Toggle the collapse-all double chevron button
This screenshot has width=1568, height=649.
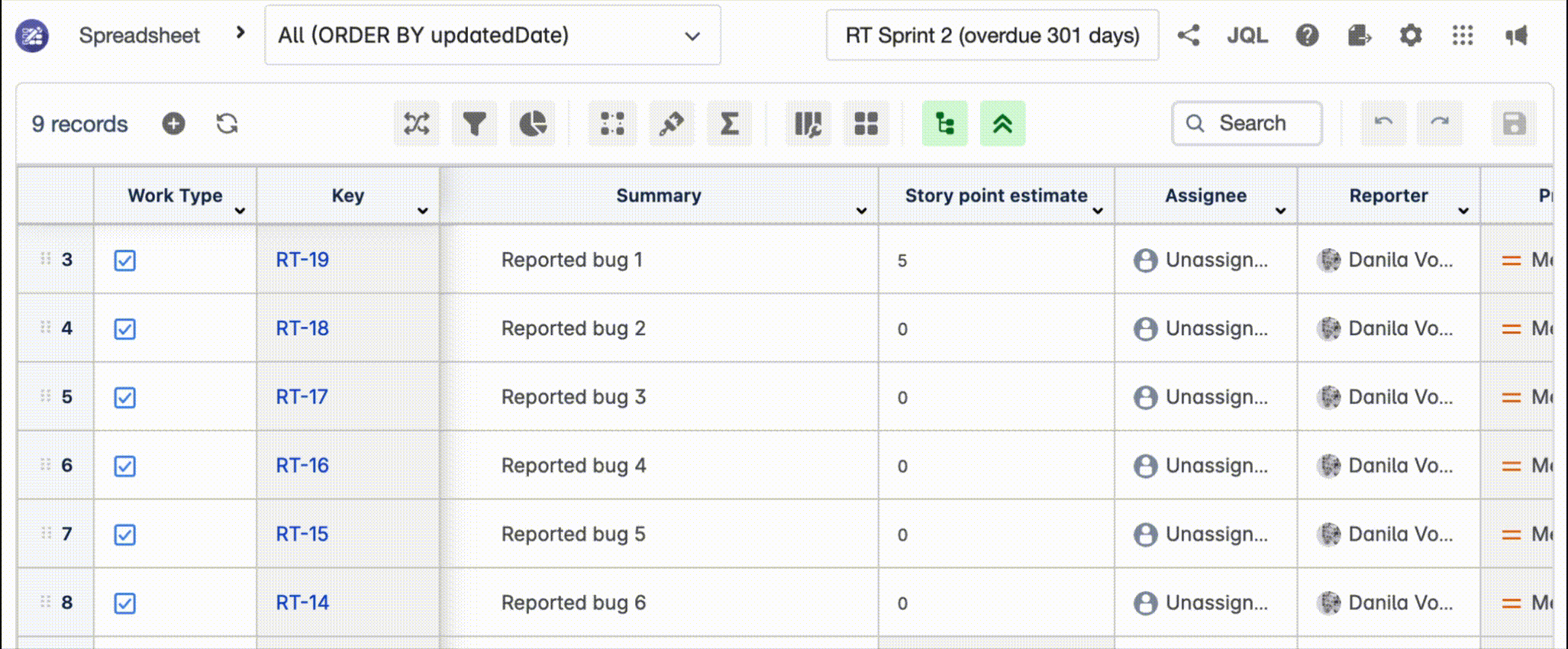tap(1003, 124)
